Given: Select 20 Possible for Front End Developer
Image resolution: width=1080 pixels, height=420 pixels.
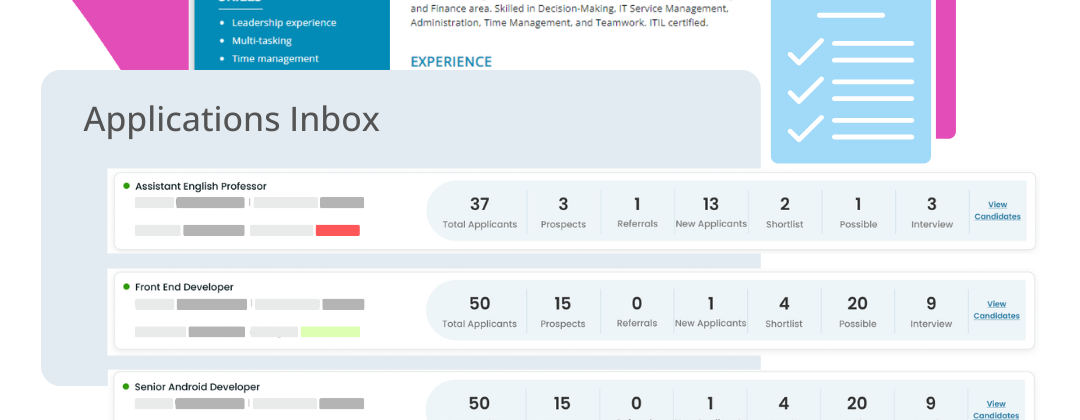Looking at the screenshot, I should (857, 311).
